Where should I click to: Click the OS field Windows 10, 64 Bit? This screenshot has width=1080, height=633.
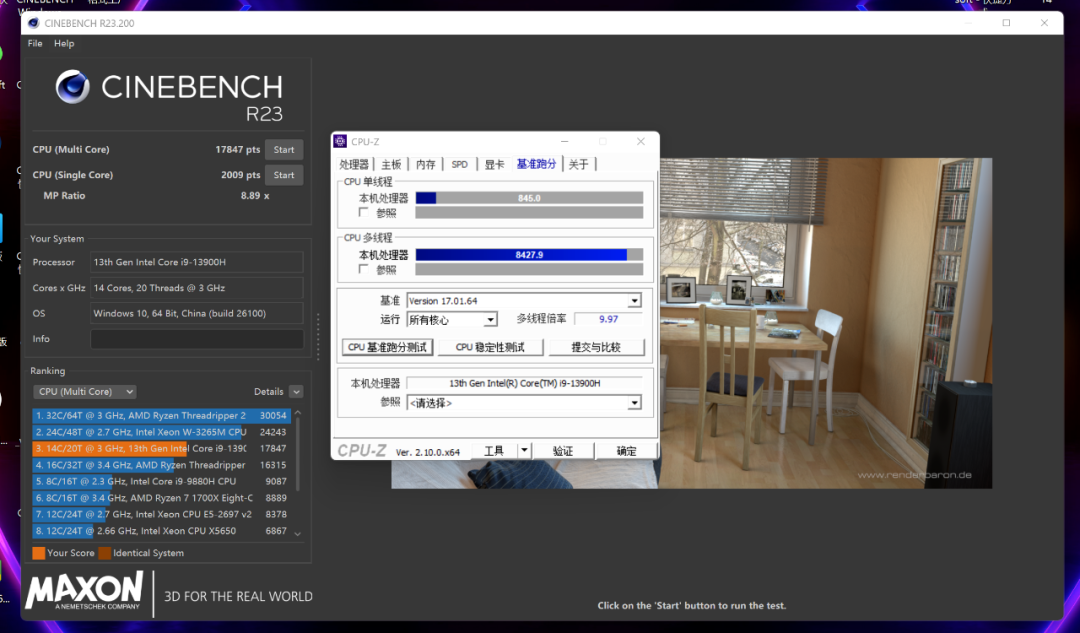click(x=197, y=313)
